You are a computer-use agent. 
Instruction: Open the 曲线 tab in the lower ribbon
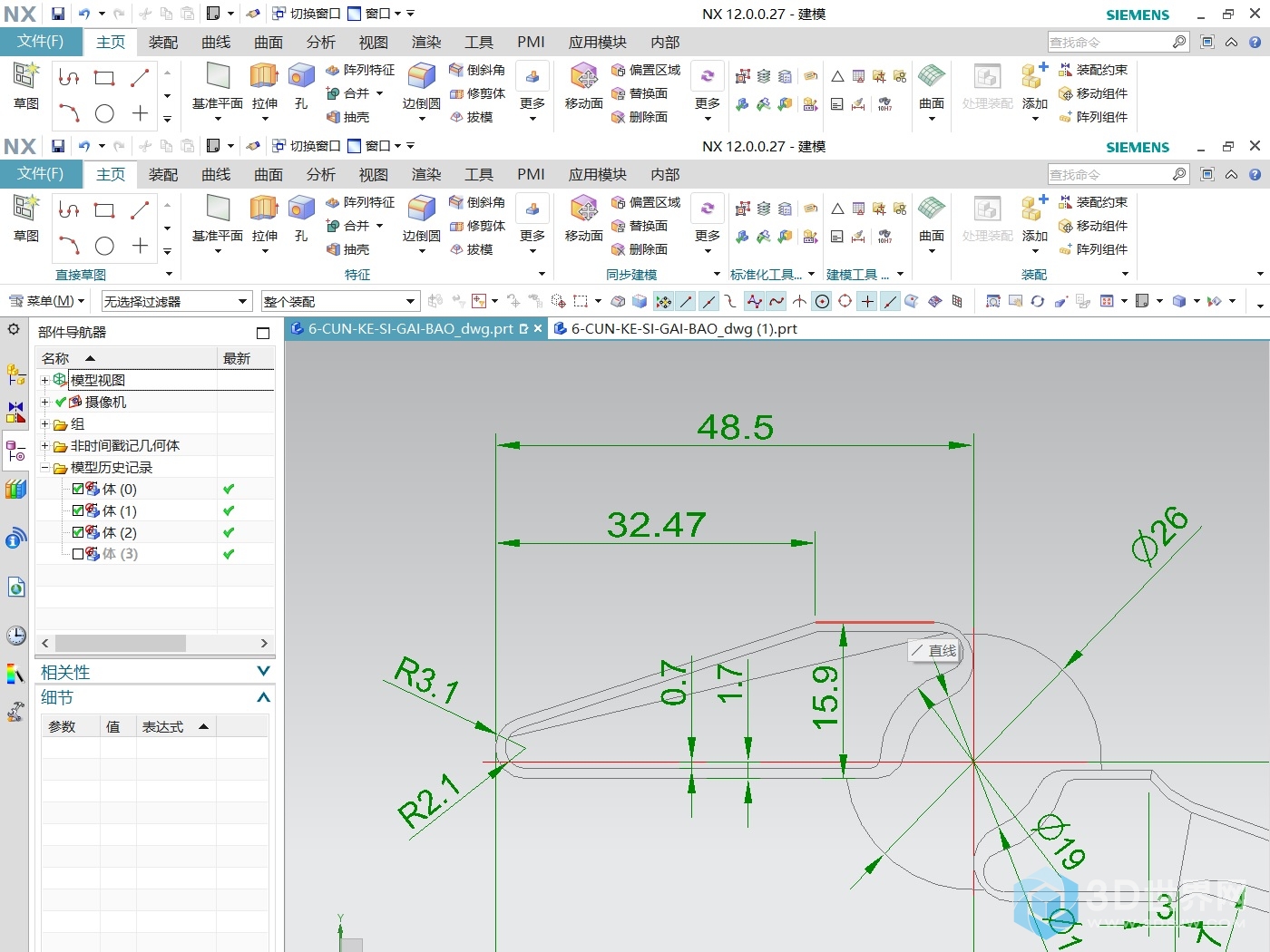coord(216,174)
